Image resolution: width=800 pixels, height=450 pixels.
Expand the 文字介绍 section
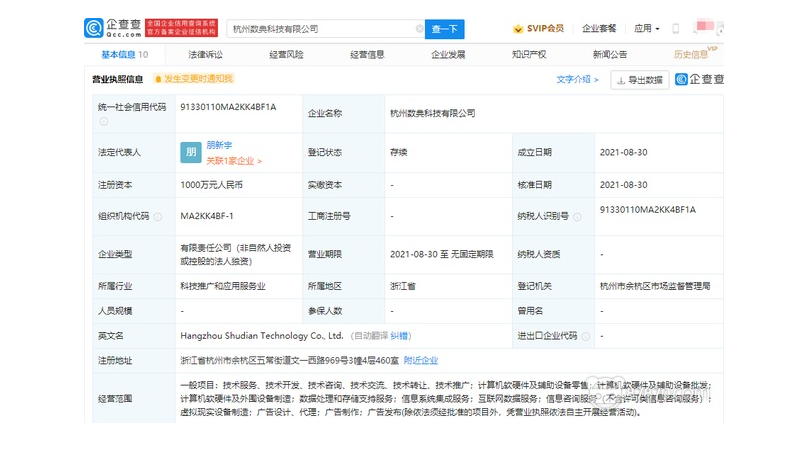577,80
